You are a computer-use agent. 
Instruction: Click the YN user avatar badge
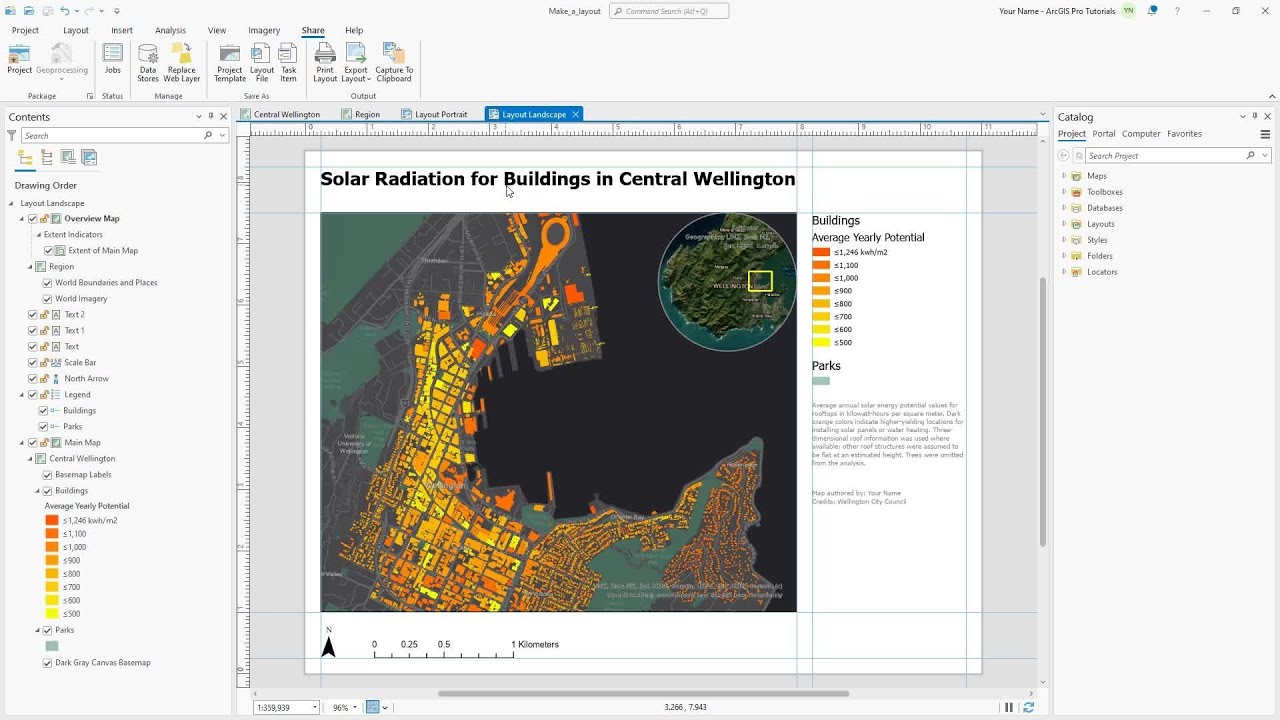[x=1128, y=11]
